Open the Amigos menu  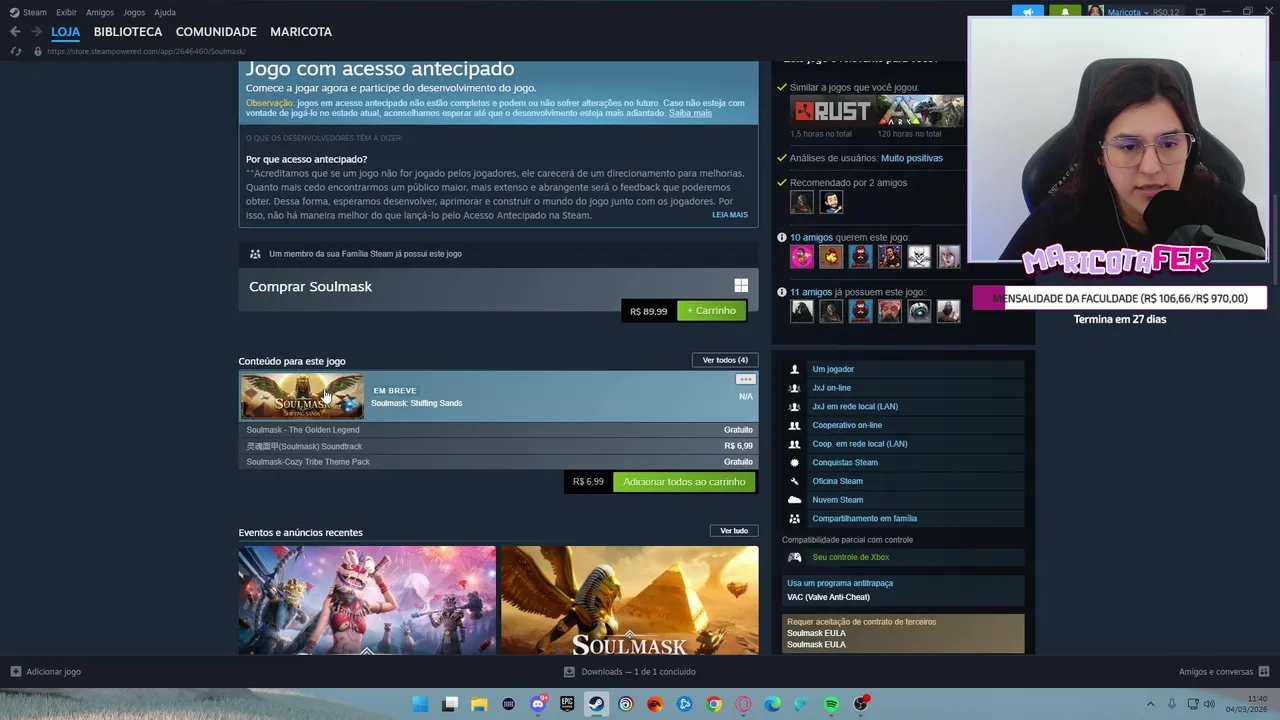point(100,12)
